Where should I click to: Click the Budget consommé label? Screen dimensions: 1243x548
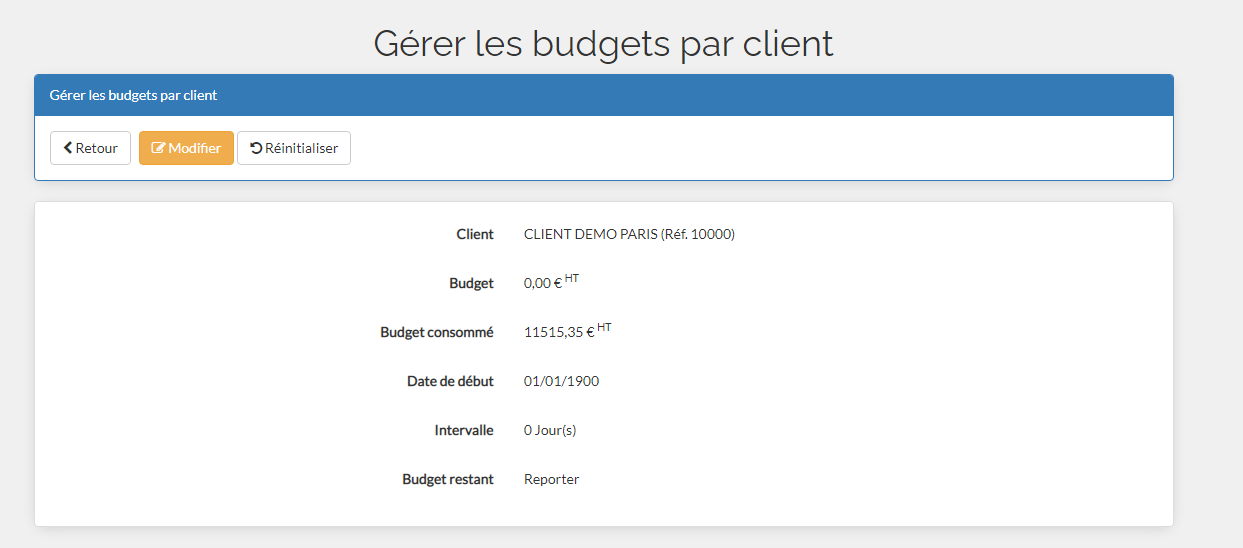[x=437, y=333]
